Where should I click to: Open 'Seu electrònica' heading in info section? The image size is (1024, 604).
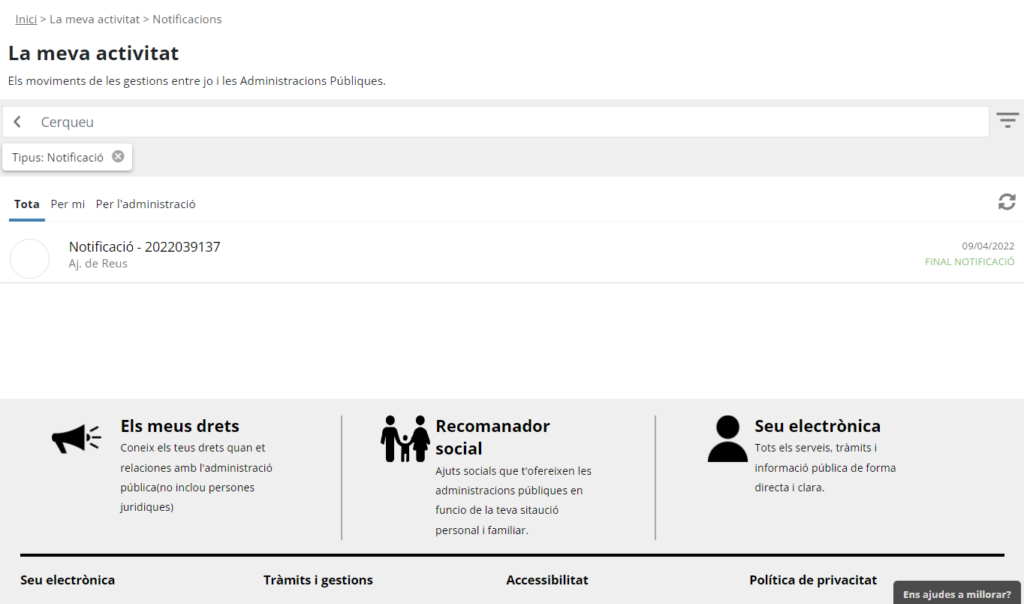click(817, 426)
